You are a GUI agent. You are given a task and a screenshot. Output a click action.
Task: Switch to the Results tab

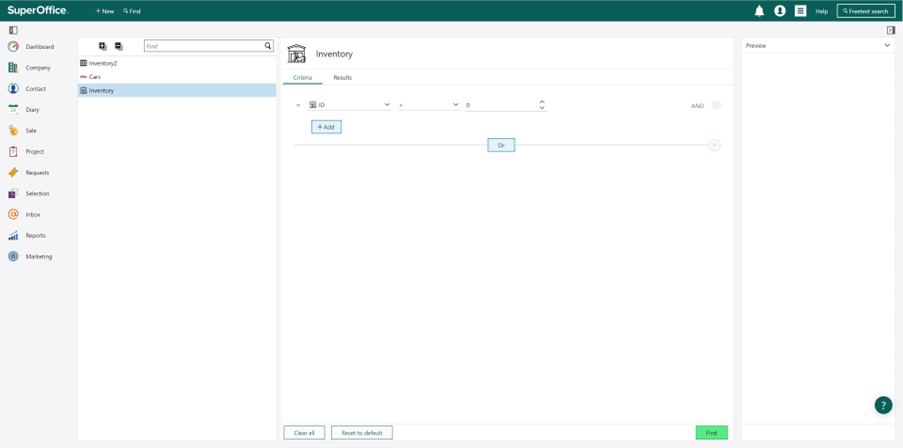click(x=343, y=78)
